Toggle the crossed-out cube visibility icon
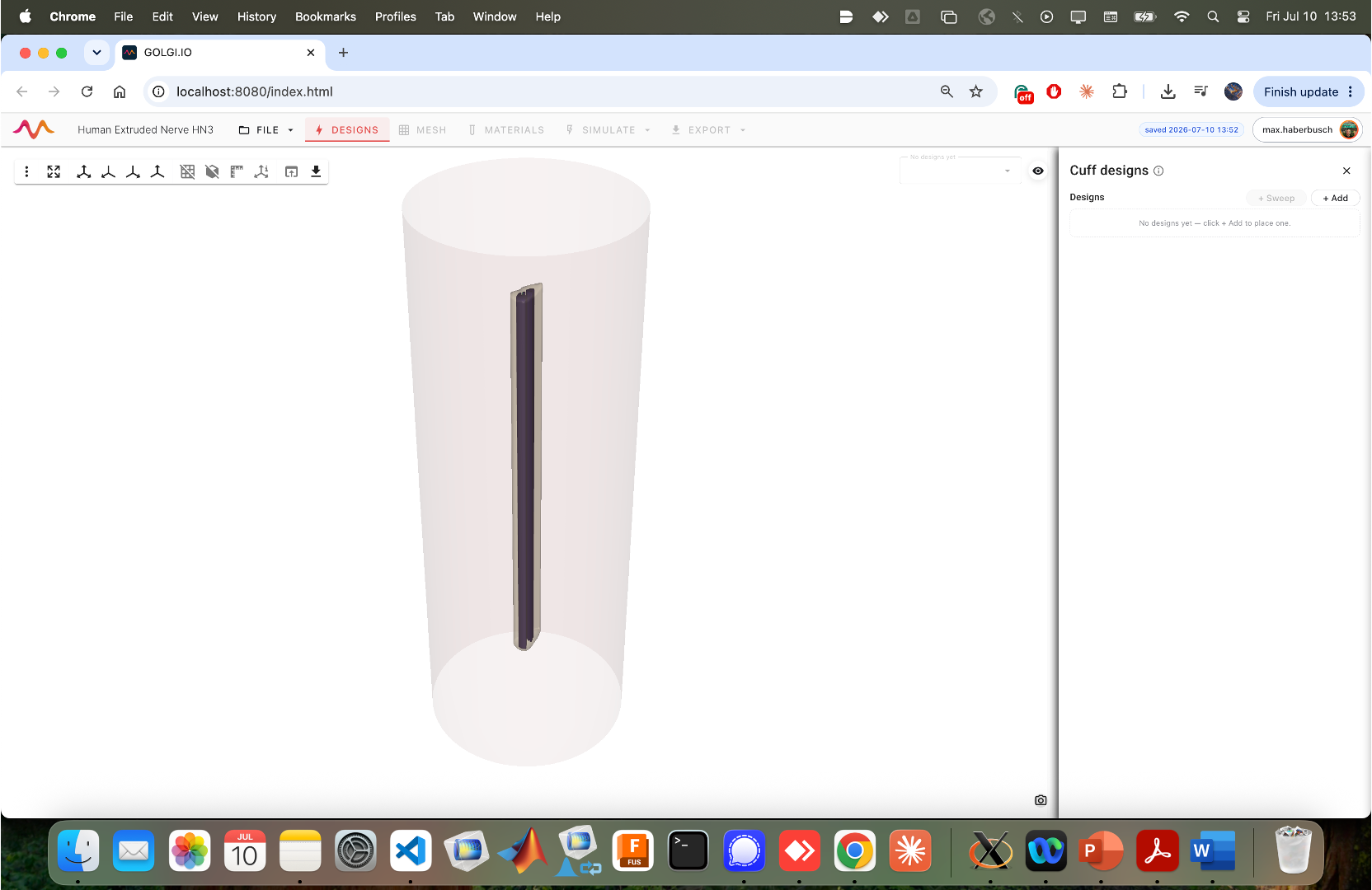The image size is (1372, 890). (212, 171)
